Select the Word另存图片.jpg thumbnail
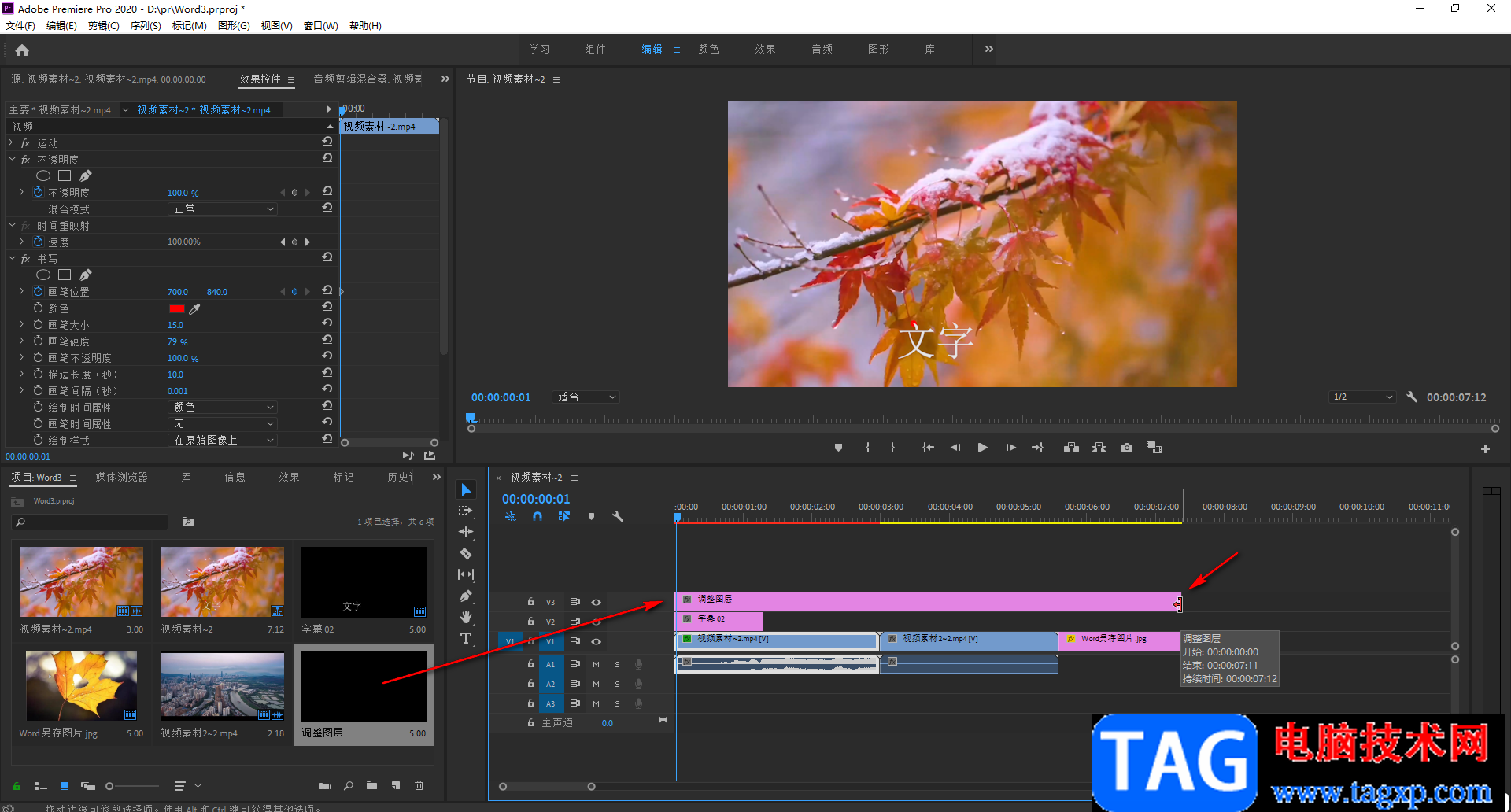 tap(82, 685)
